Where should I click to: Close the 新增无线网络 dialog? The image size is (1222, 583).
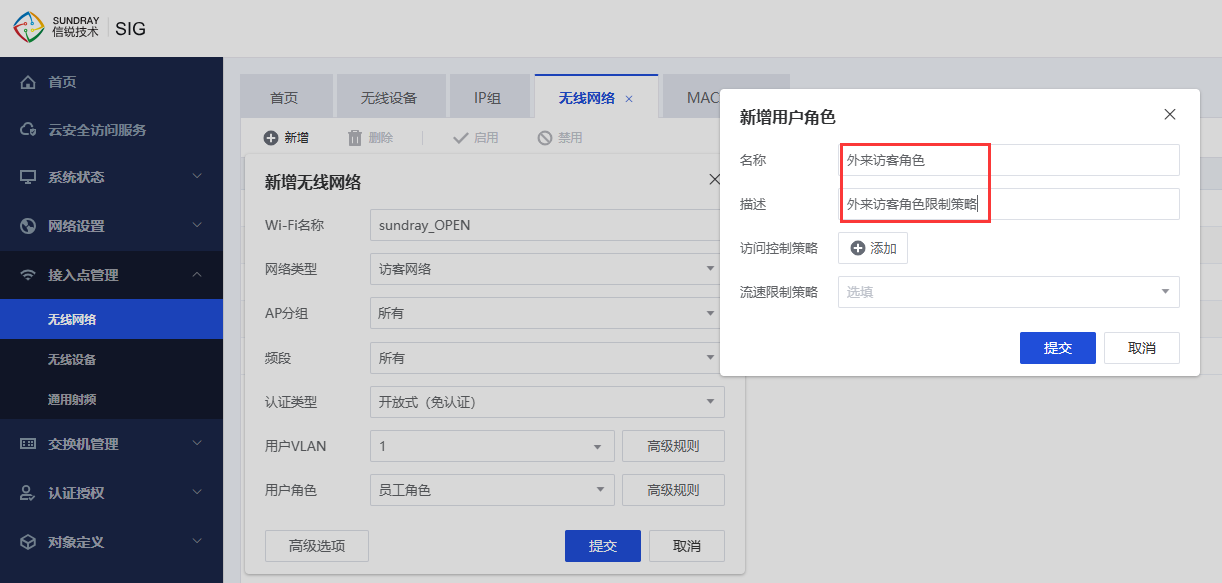[714, 180]
